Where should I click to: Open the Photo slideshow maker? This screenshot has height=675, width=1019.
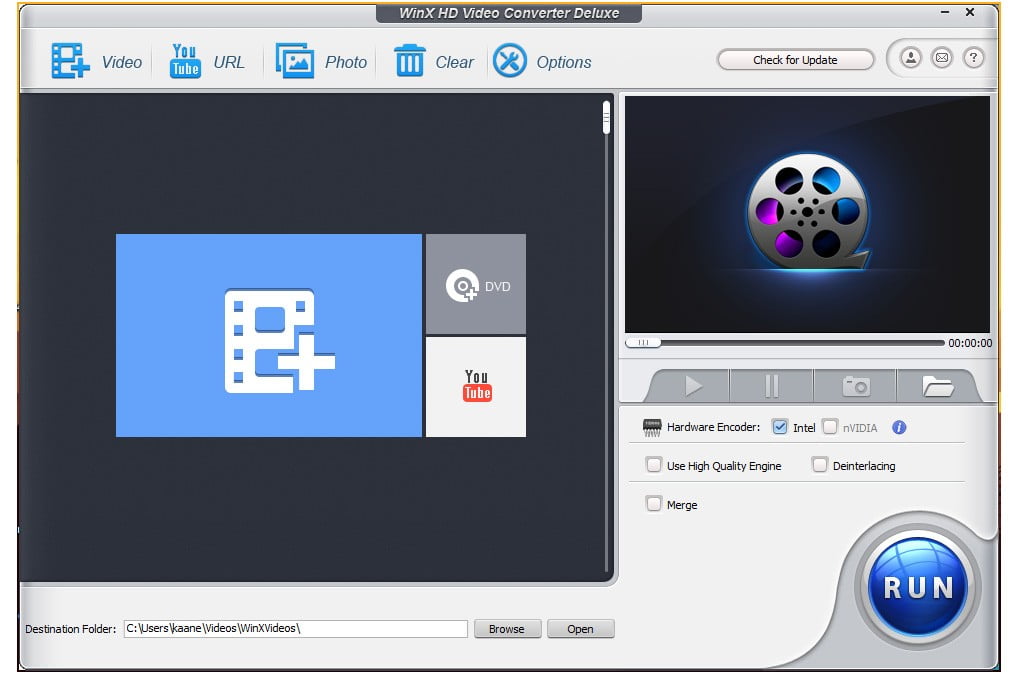320,61
